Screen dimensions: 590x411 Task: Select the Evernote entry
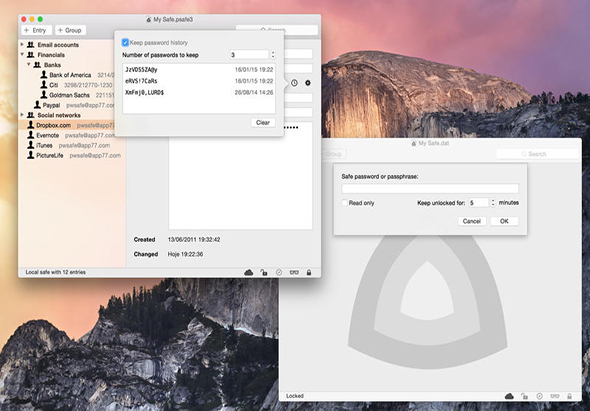click(71, 135)
